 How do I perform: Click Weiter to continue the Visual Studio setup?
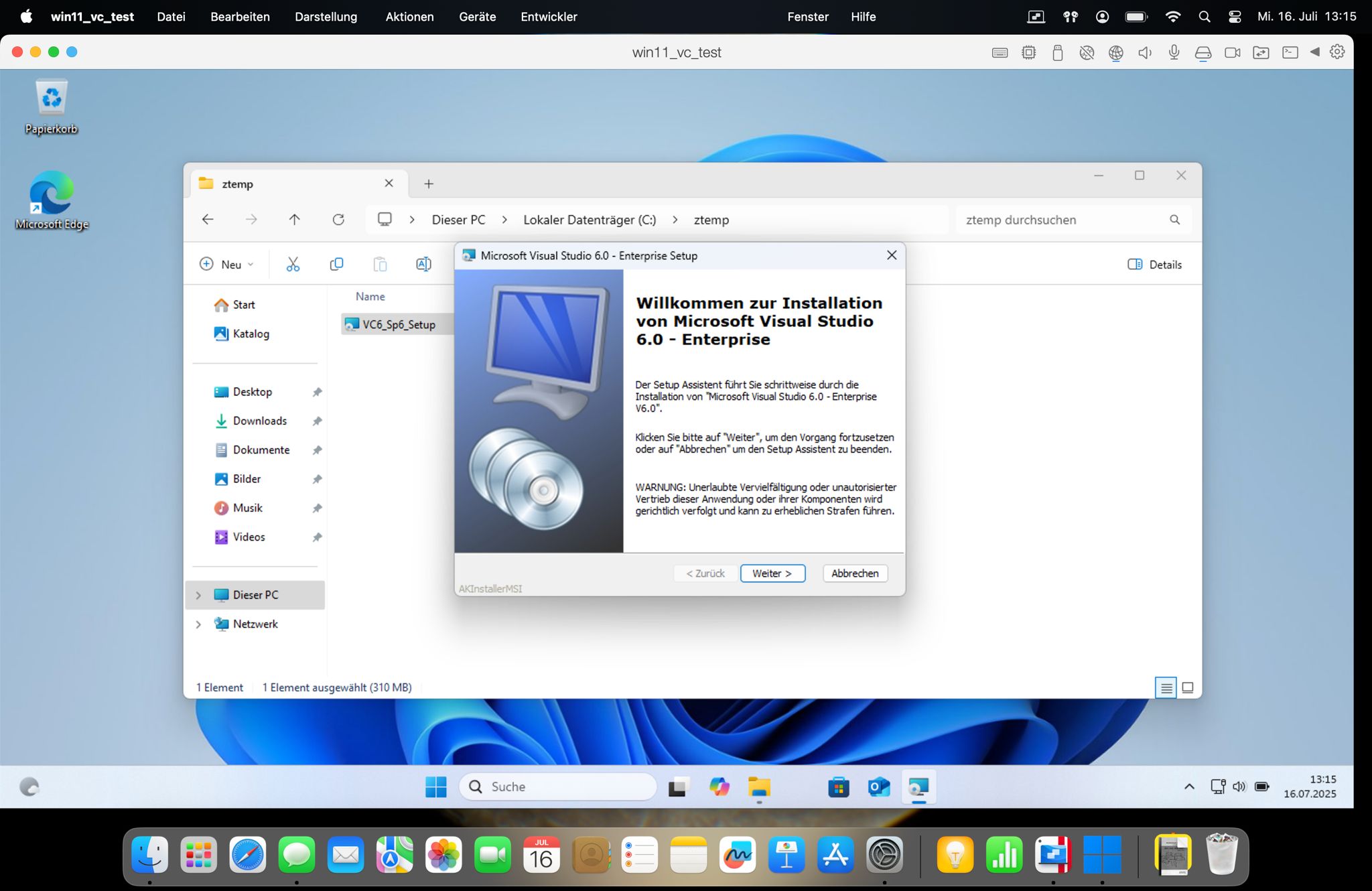pos(772,573)
